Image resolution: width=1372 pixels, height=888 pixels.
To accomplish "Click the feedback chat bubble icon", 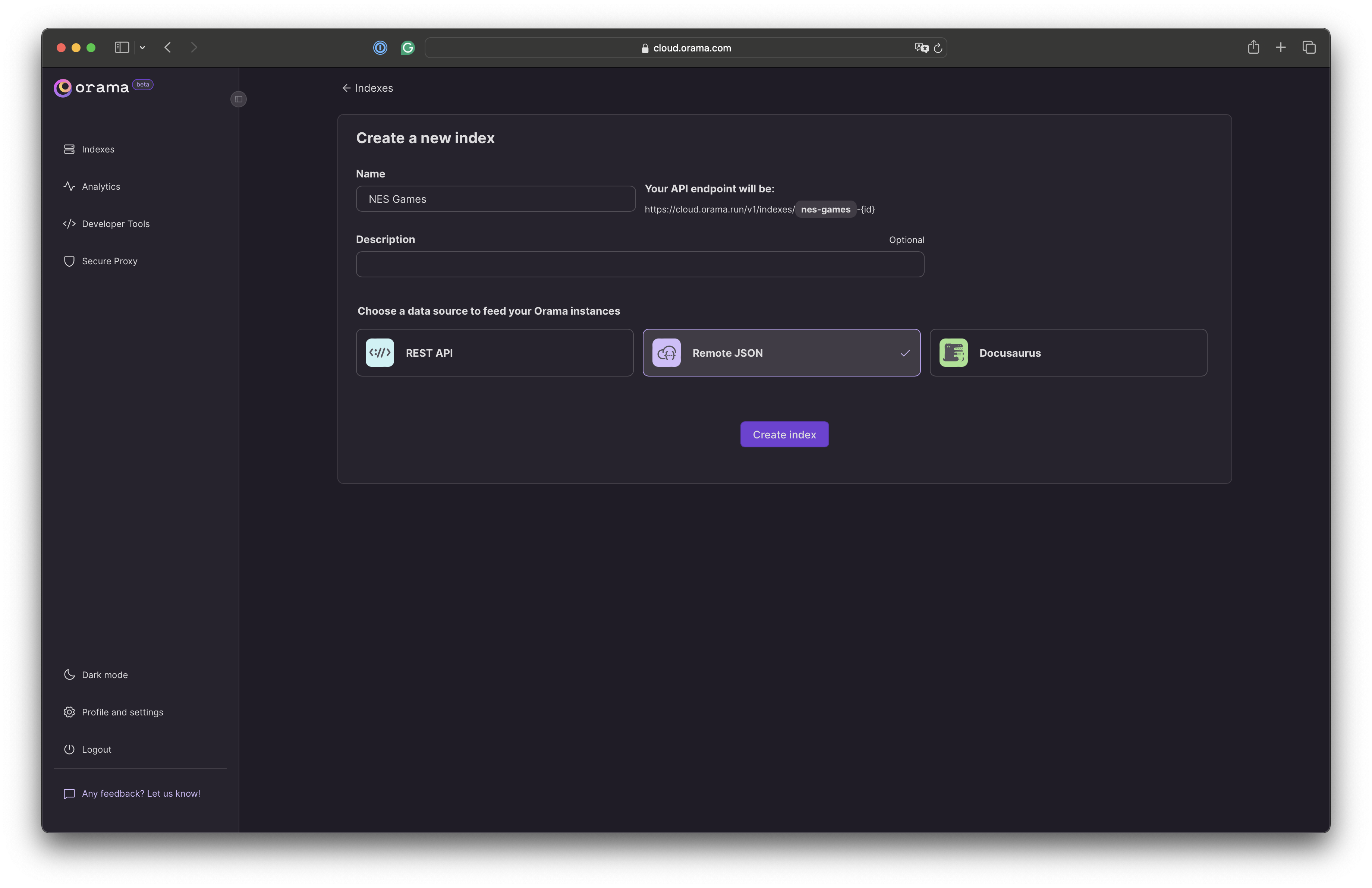I will pos(69,794).
